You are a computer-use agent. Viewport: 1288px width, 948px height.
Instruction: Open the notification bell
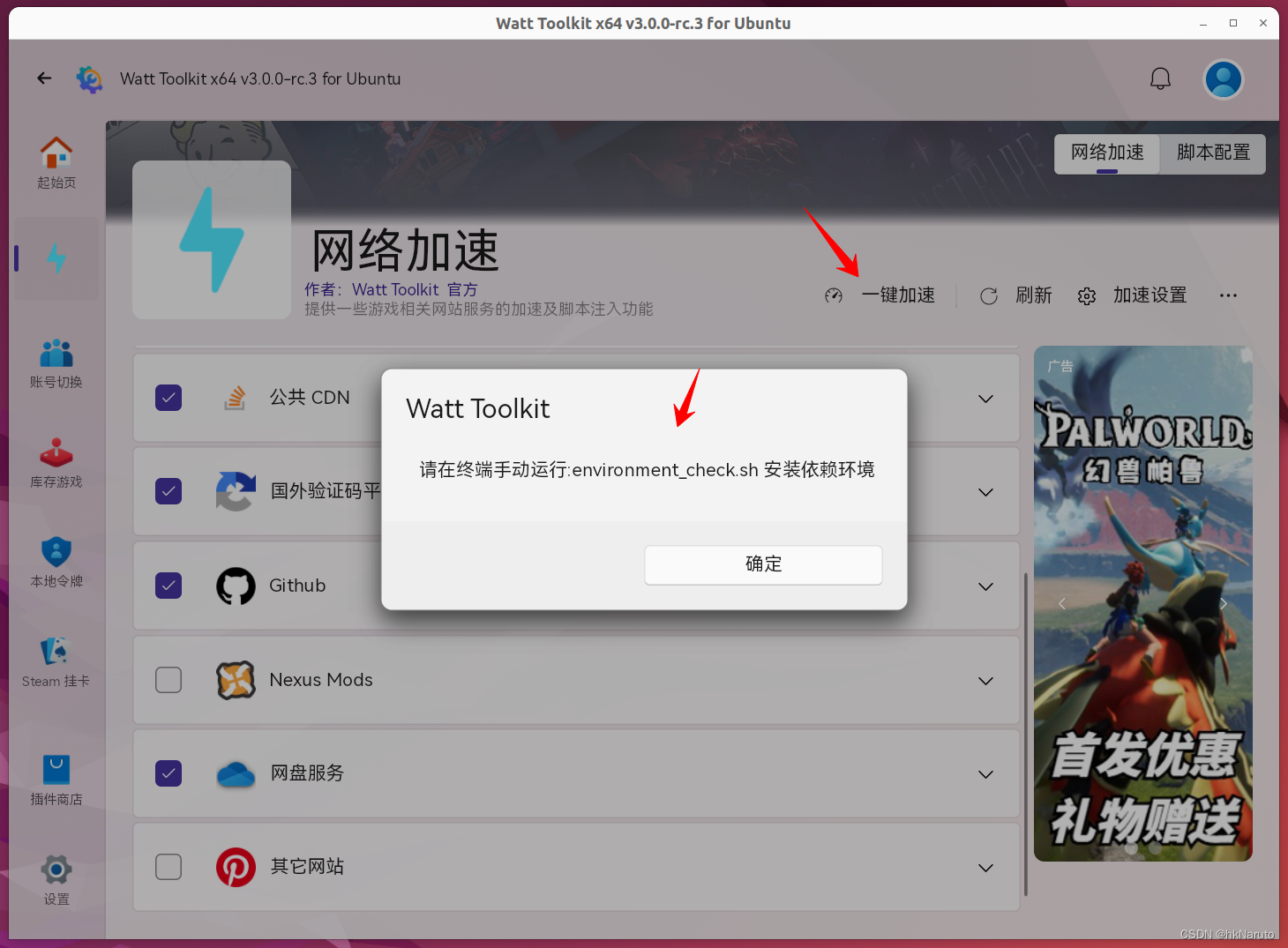(x=1160, y=78)
